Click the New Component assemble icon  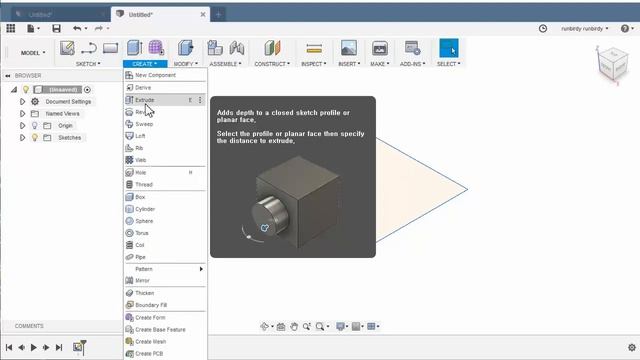pos(215,48)
